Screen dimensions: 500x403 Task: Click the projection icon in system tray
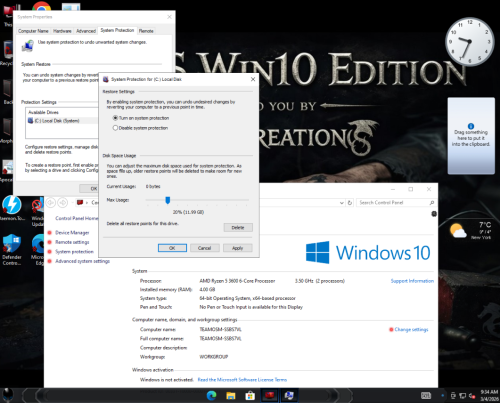(453, 396)
